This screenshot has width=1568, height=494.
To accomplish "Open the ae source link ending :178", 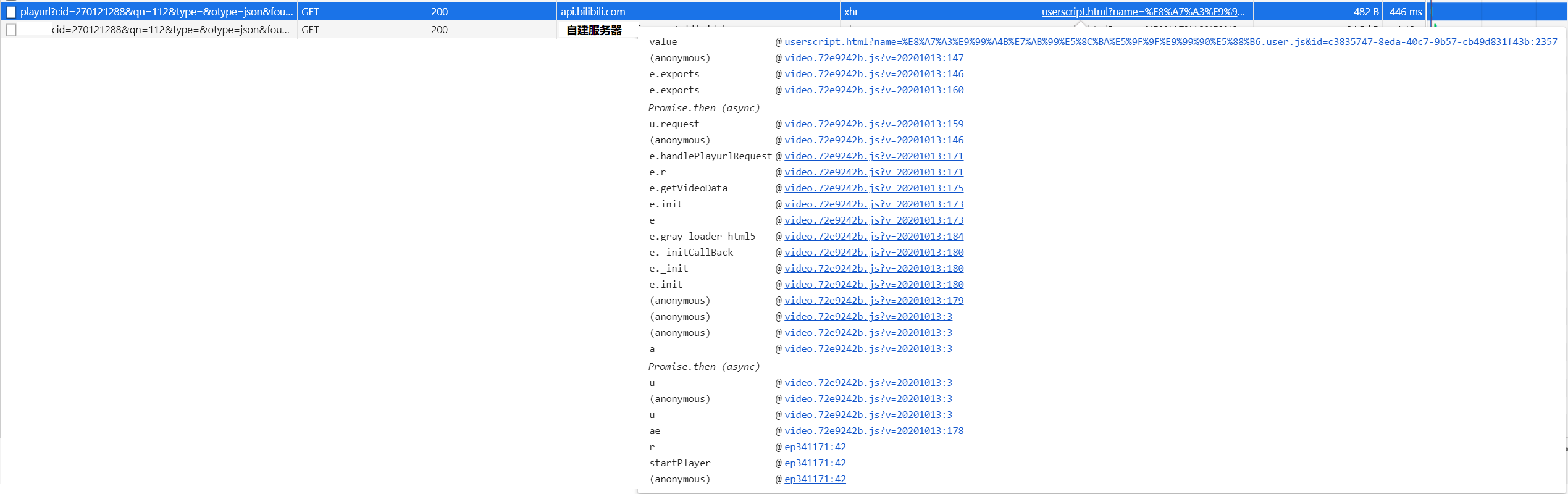I will pyautogui.click(x=874, y=430).
